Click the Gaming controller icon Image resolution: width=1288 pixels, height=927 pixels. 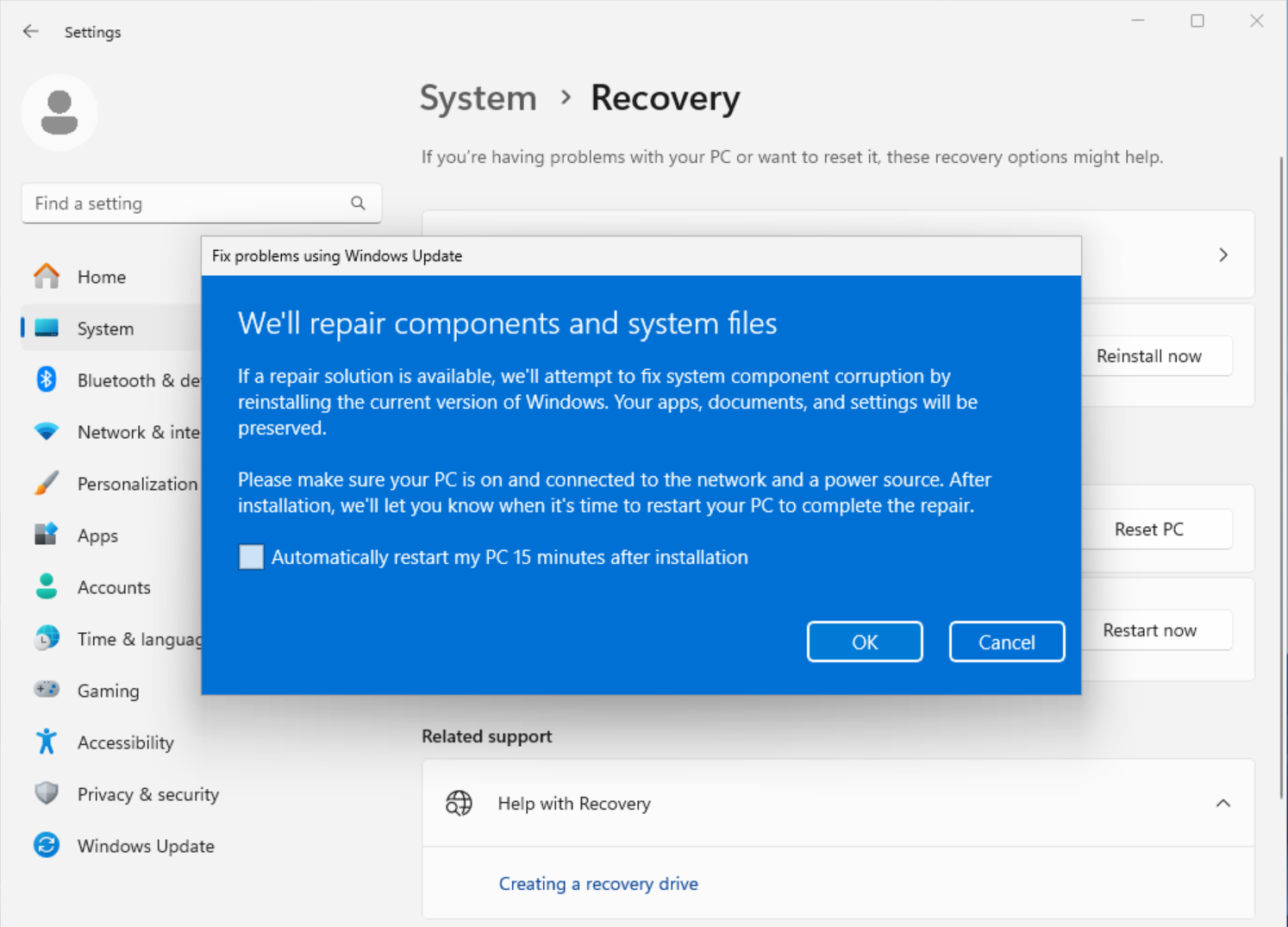(x=47, y=690)
